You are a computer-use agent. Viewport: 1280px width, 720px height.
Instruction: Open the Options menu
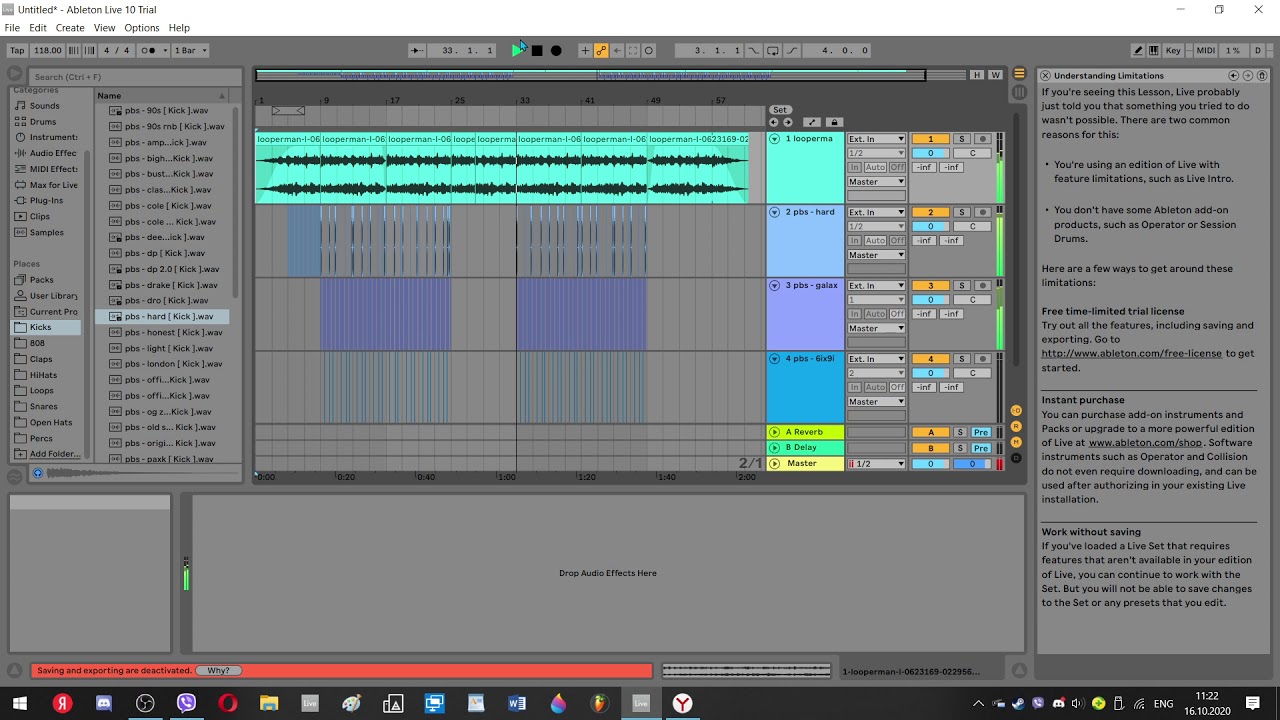[141, 28]
